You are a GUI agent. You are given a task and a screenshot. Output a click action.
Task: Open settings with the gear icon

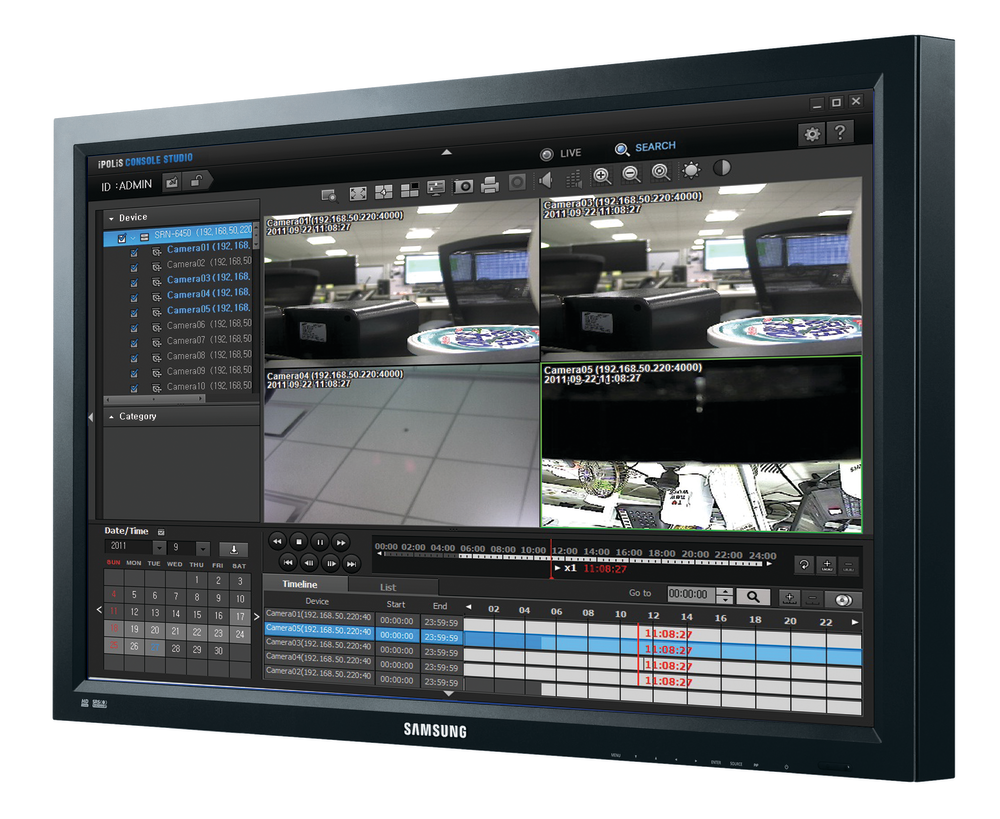click(x=812, y=133)
